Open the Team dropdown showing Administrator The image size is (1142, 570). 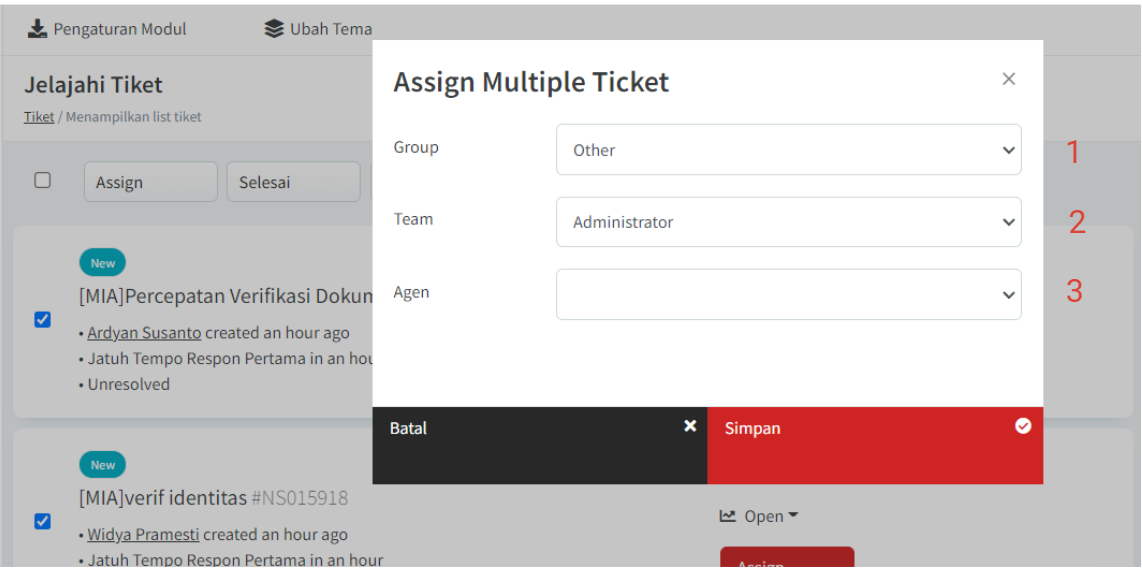(x=788, y=222)
